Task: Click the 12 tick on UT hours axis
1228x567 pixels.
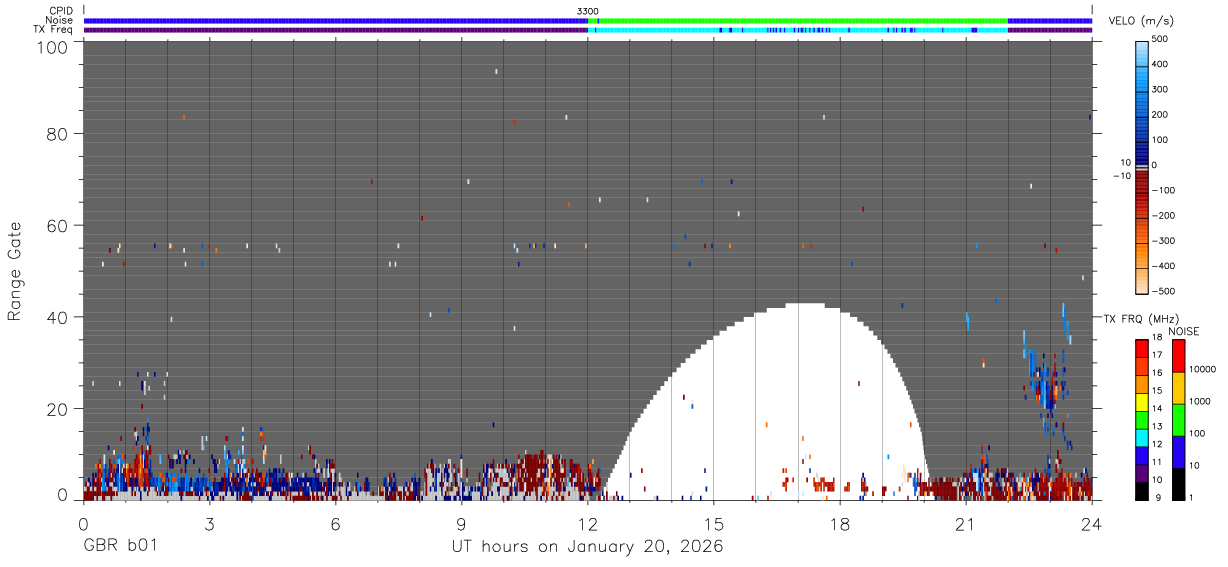Action: point(587,523)
